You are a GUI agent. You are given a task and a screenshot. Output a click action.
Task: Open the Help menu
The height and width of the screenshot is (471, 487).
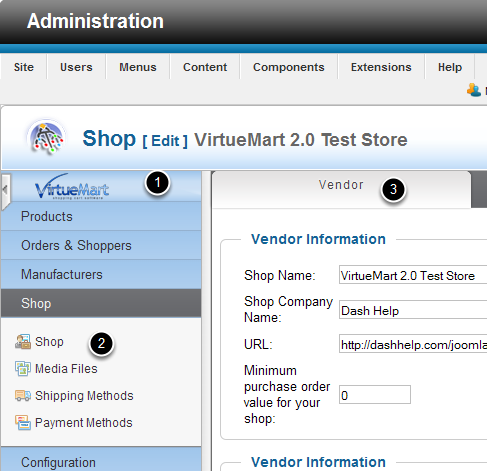coord(450,67)
